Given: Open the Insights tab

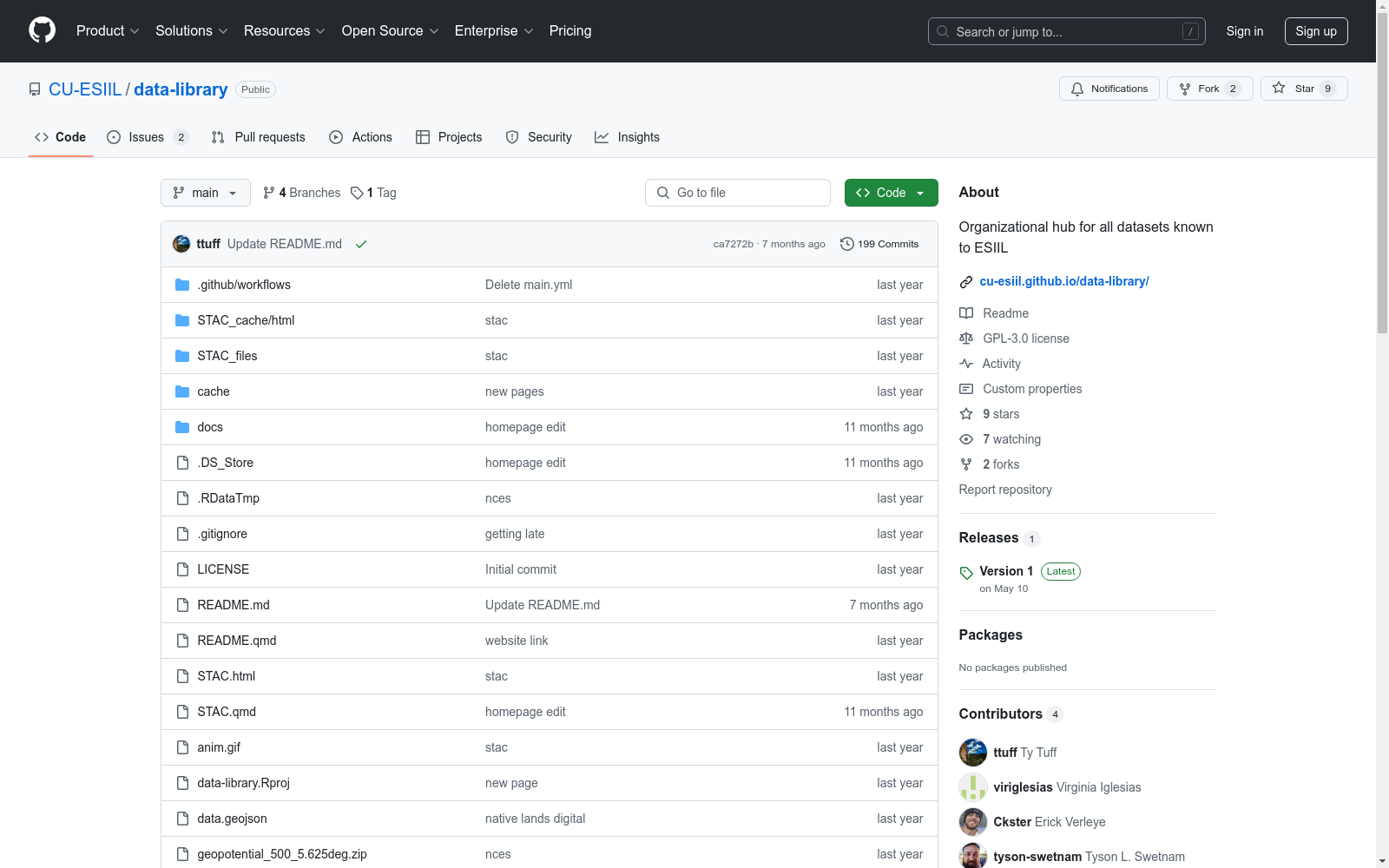Looking at the screenshot, I should coord(627,137).
